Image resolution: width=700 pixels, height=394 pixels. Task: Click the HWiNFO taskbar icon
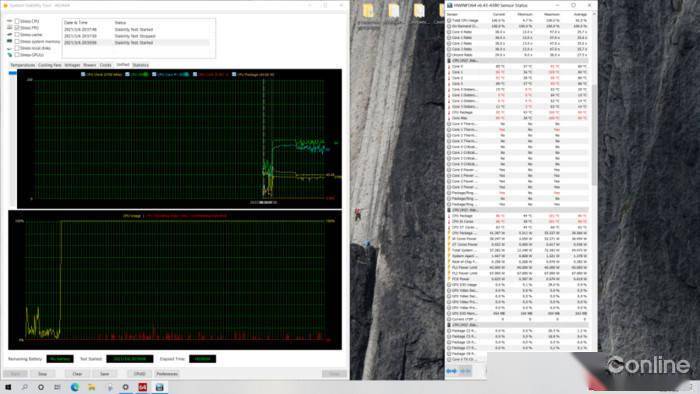pos(159,387)
